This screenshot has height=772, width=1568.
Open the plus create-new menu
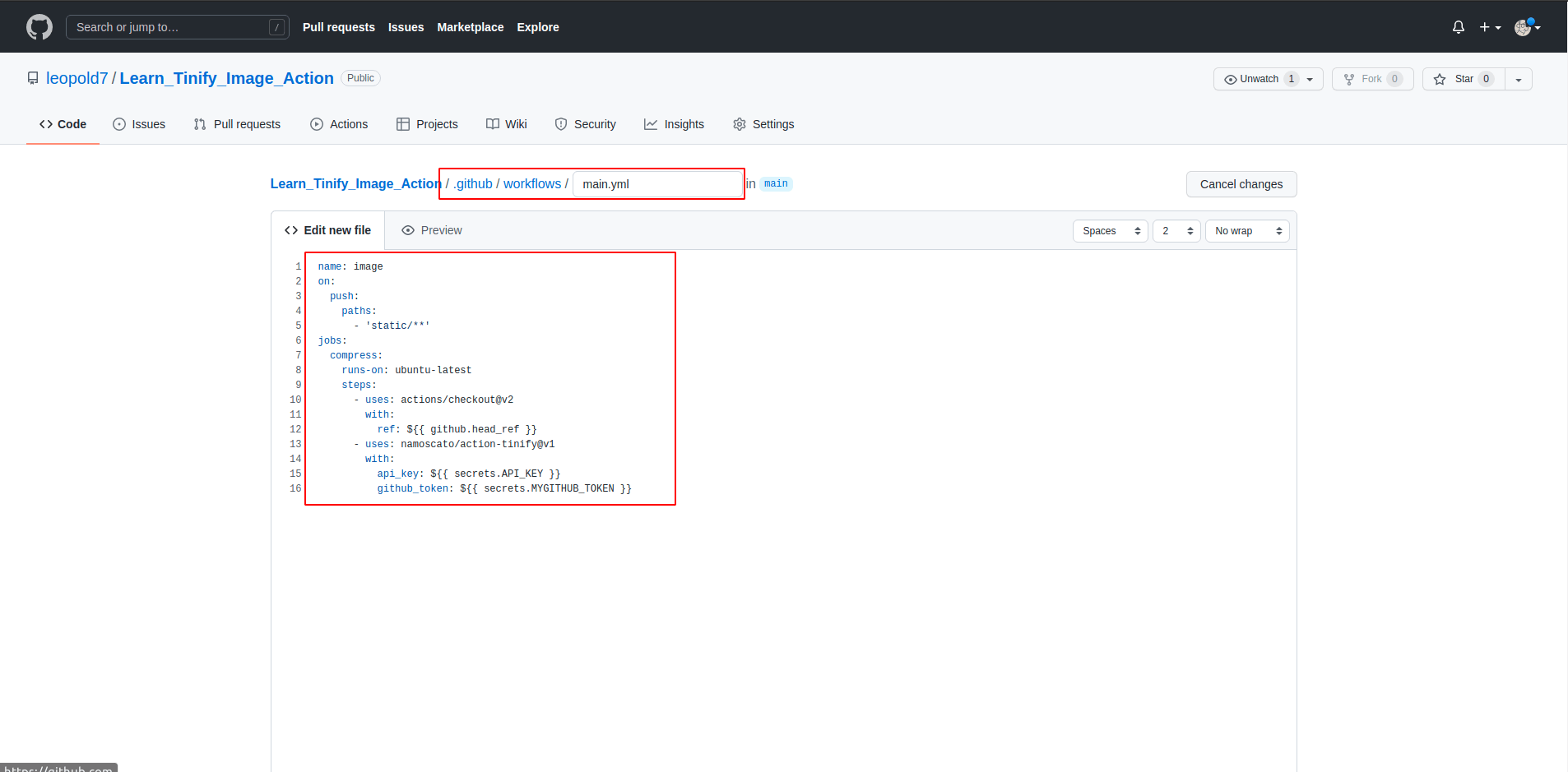1489,27
